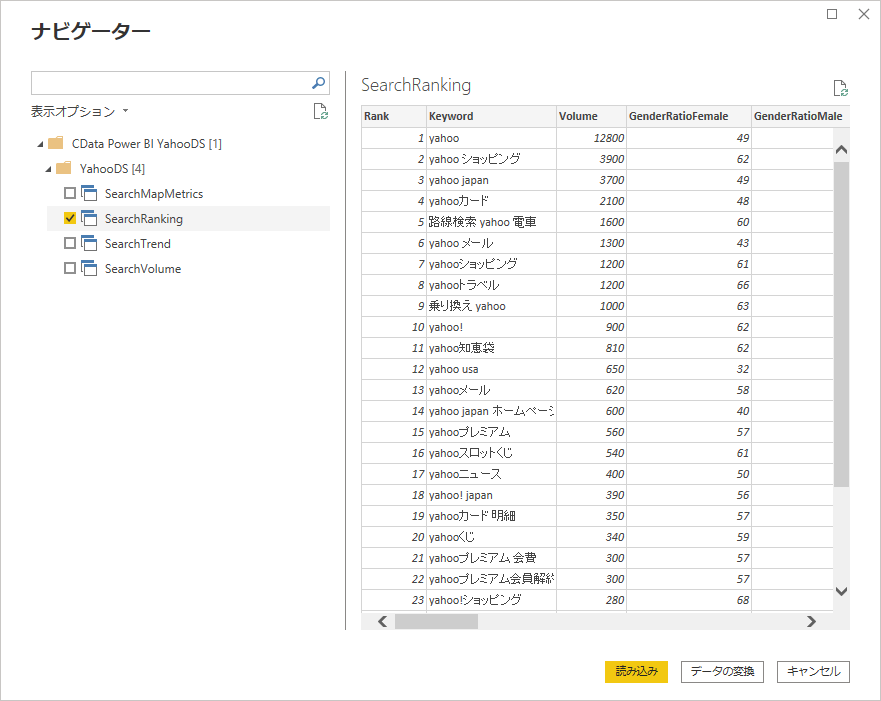Collapse the YahooDS tree node
881x701 pixels.
click(x=48, y=169)
